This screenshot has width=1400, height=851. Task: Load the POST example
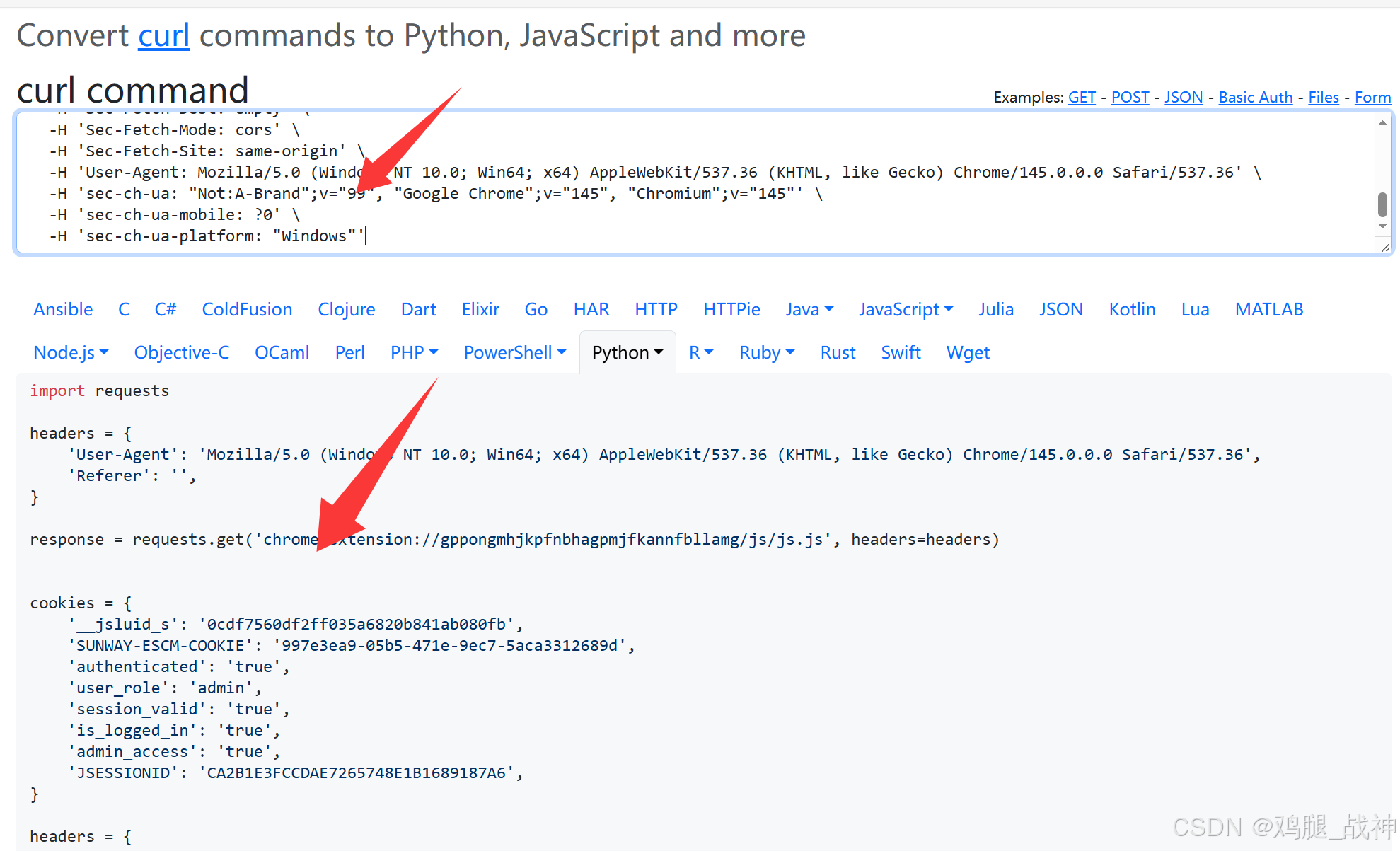click(1130, 97)
